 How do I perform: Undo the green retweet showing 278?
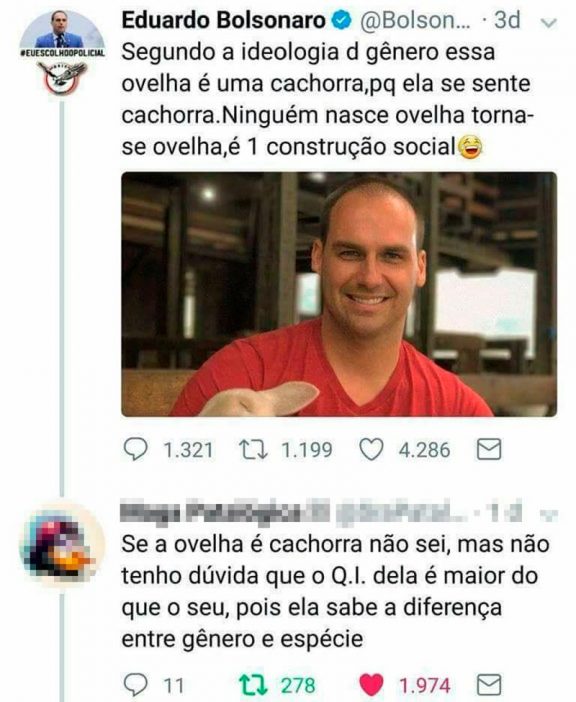(x=253, y=685)
